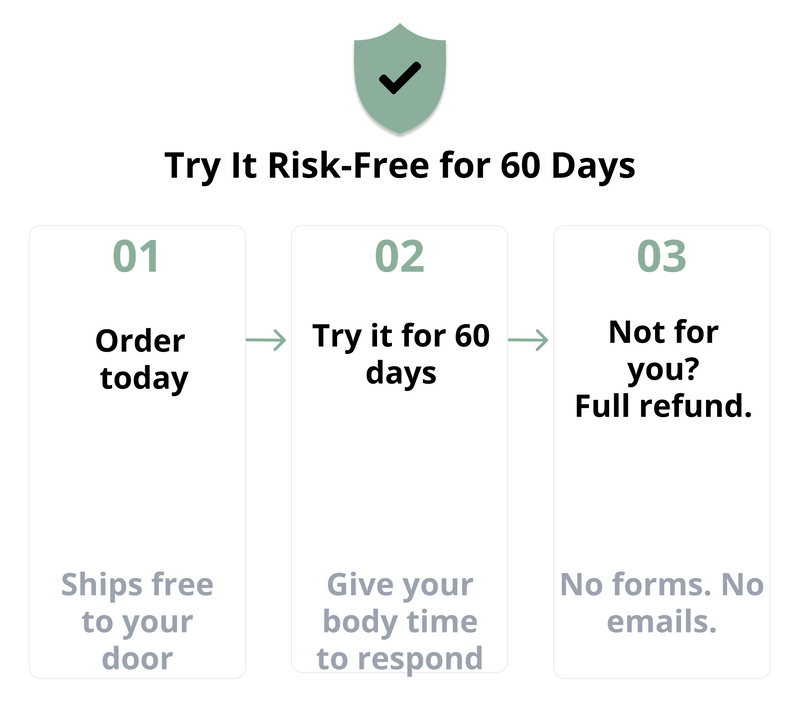Click the Not for you? text
The height and width of the screenshot is (713, 800).
664,351
